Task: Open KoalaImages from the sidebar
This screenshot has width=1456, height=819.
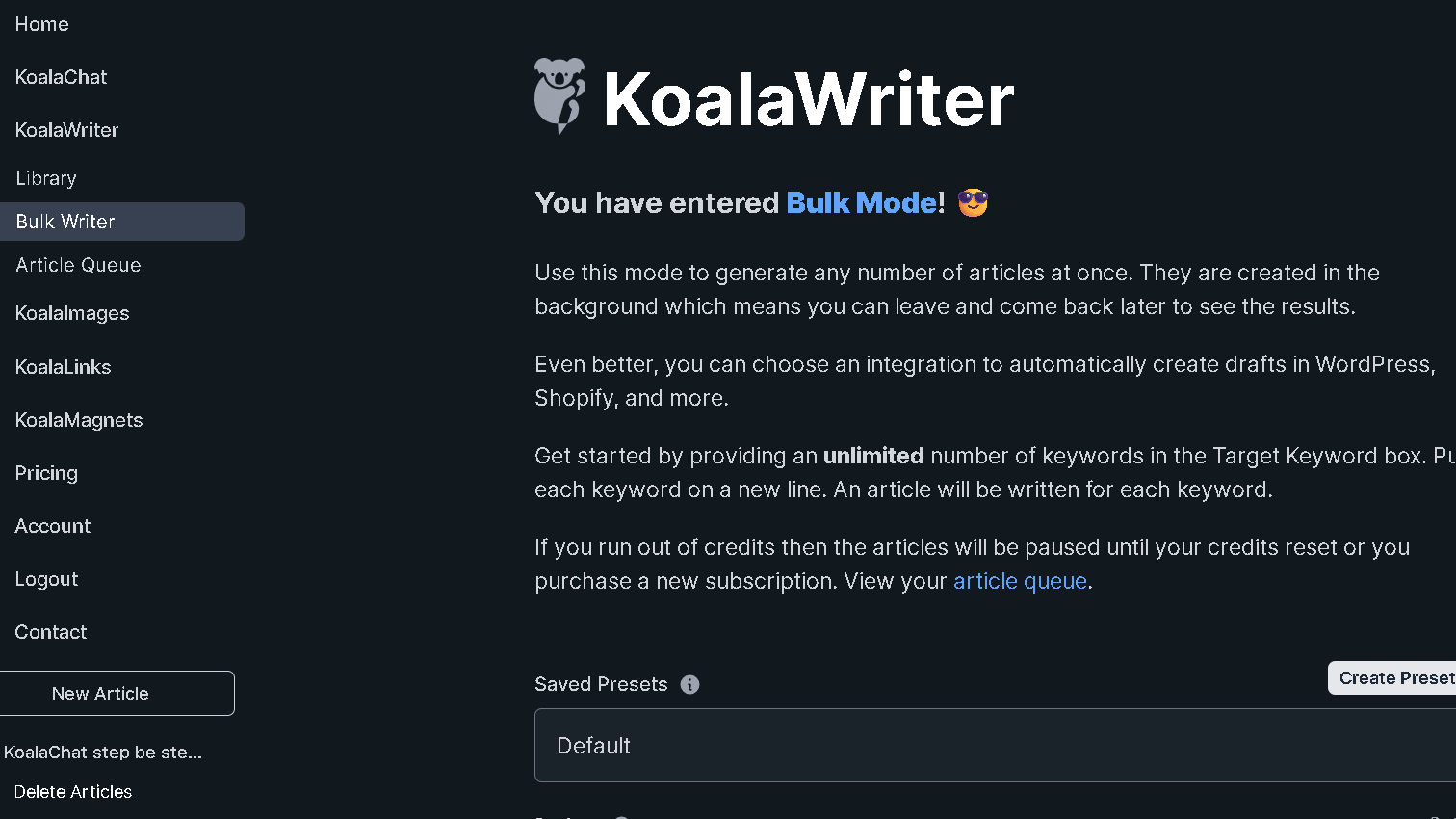Action: (72, 313)
